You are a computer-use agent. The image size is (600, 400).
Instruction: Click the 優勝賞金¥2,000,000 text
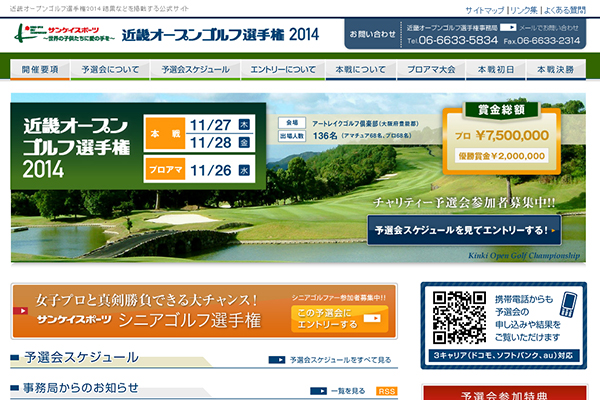[x=501, y=156]
